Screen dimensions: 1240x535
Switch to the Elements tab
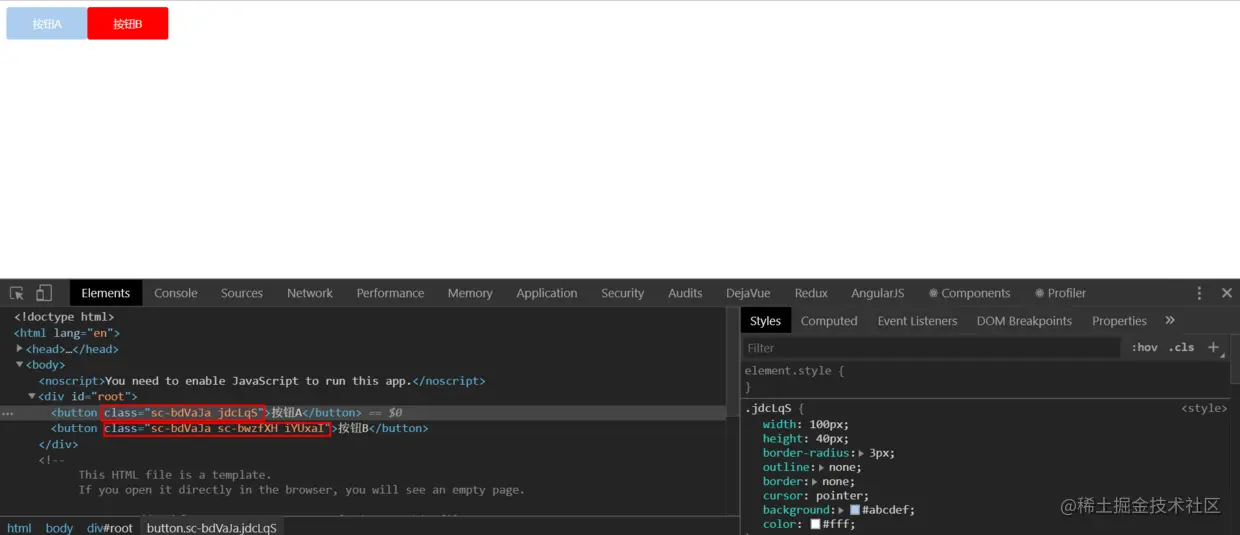coord(106,293)
